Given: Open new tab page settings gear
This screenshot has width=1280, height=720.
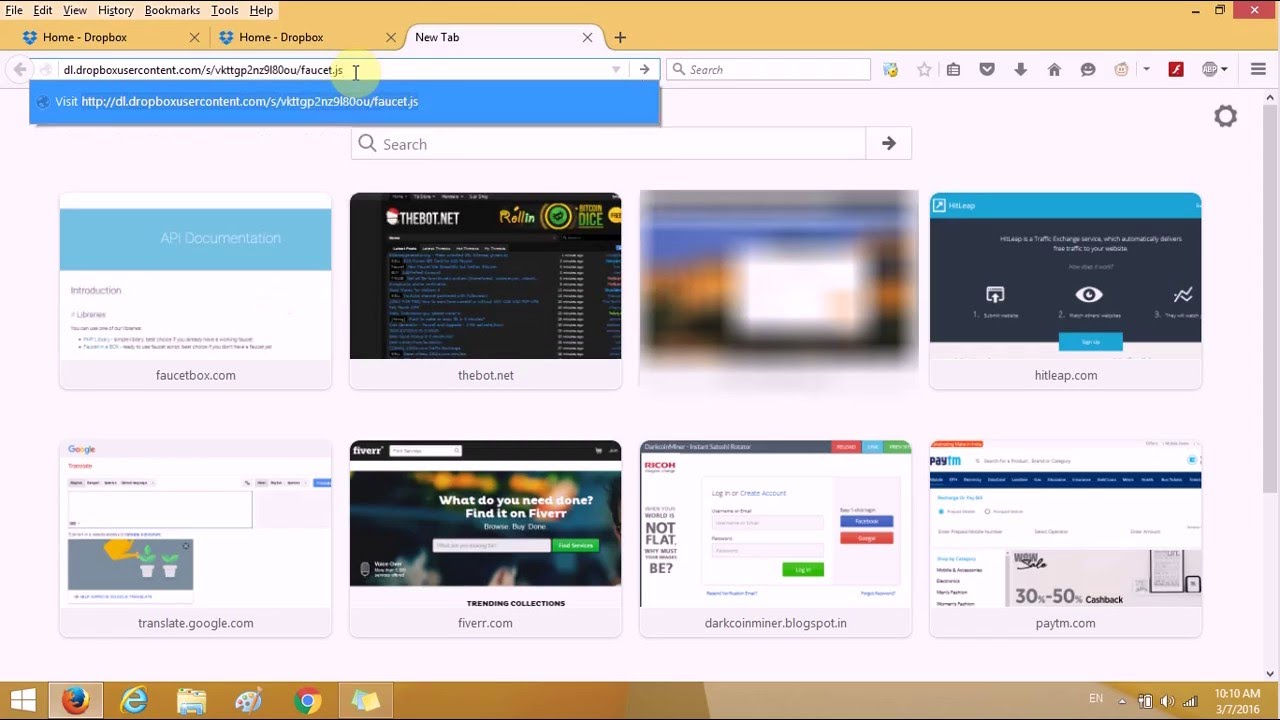Looking at the screenshot, I should [1225, 116].
